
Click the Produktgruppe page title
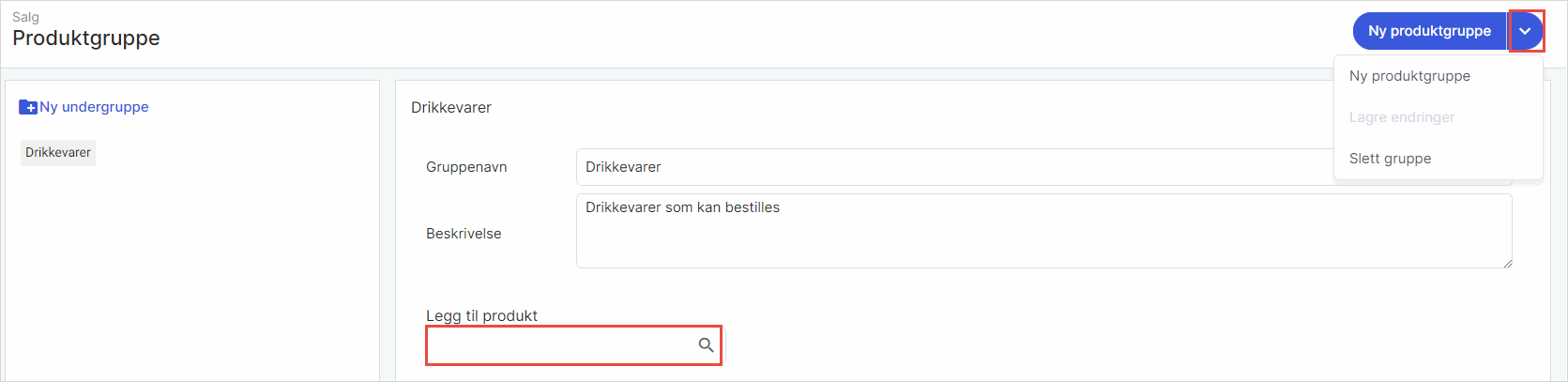(86, 38)
